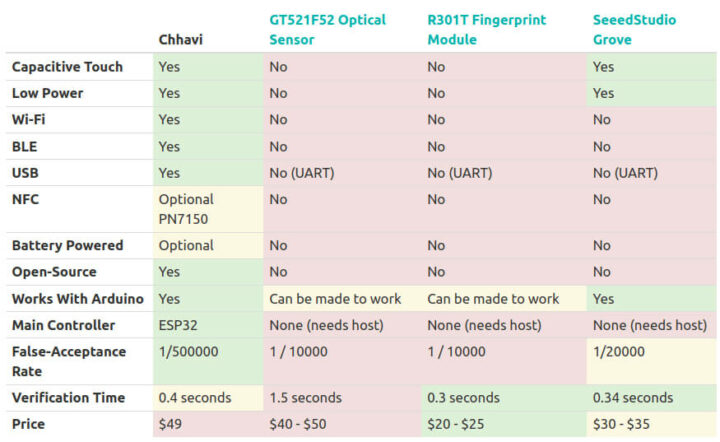This screenshot has width=720, height=442.
Task: Follow the SeeedStudio Grove link
Action: click(633, 29)
